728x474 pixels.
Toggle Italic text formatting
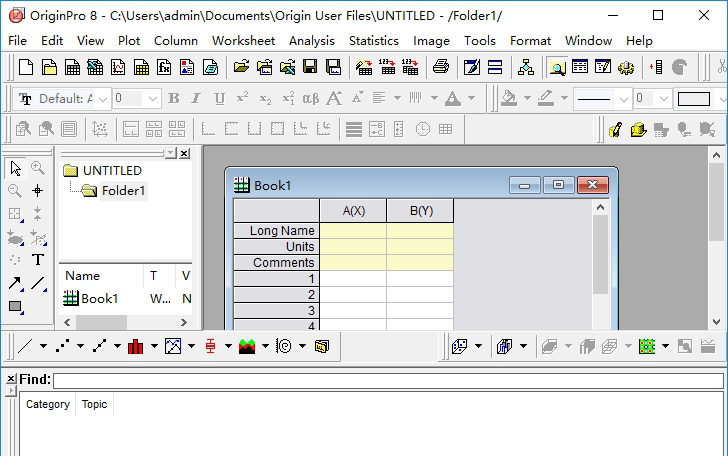pyautogui.click(x=196, y=98)
